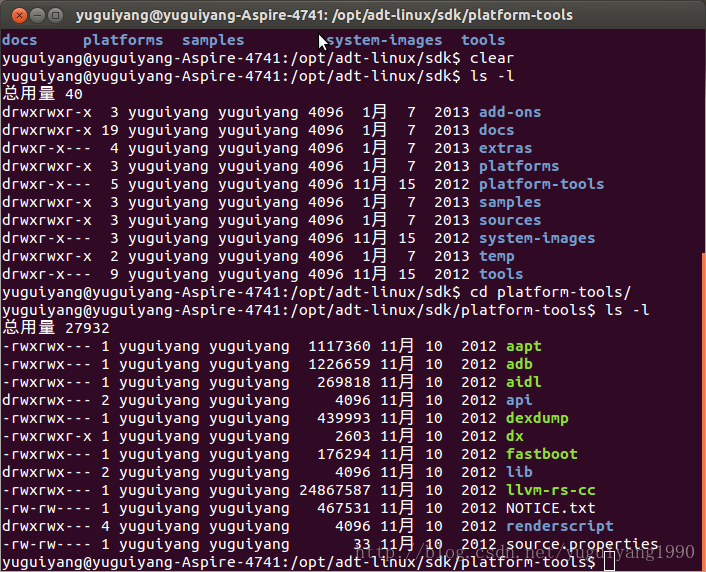Click 'adb' executable file name
The height and width of the screenshot is (572, 706).
tap(519, 364)
